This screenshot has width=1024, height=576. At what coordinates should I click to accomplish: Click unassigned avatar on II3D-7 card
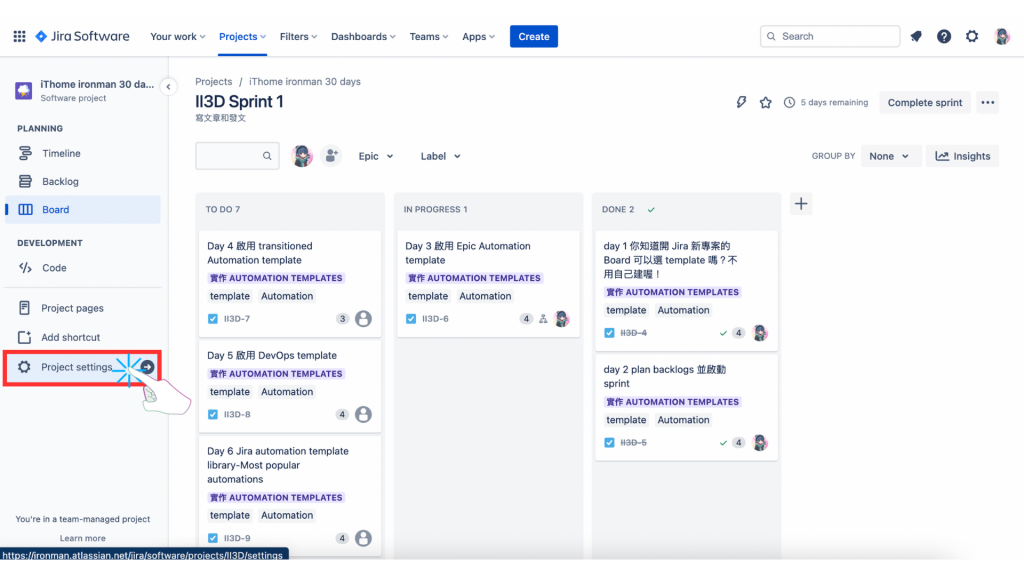363,319
